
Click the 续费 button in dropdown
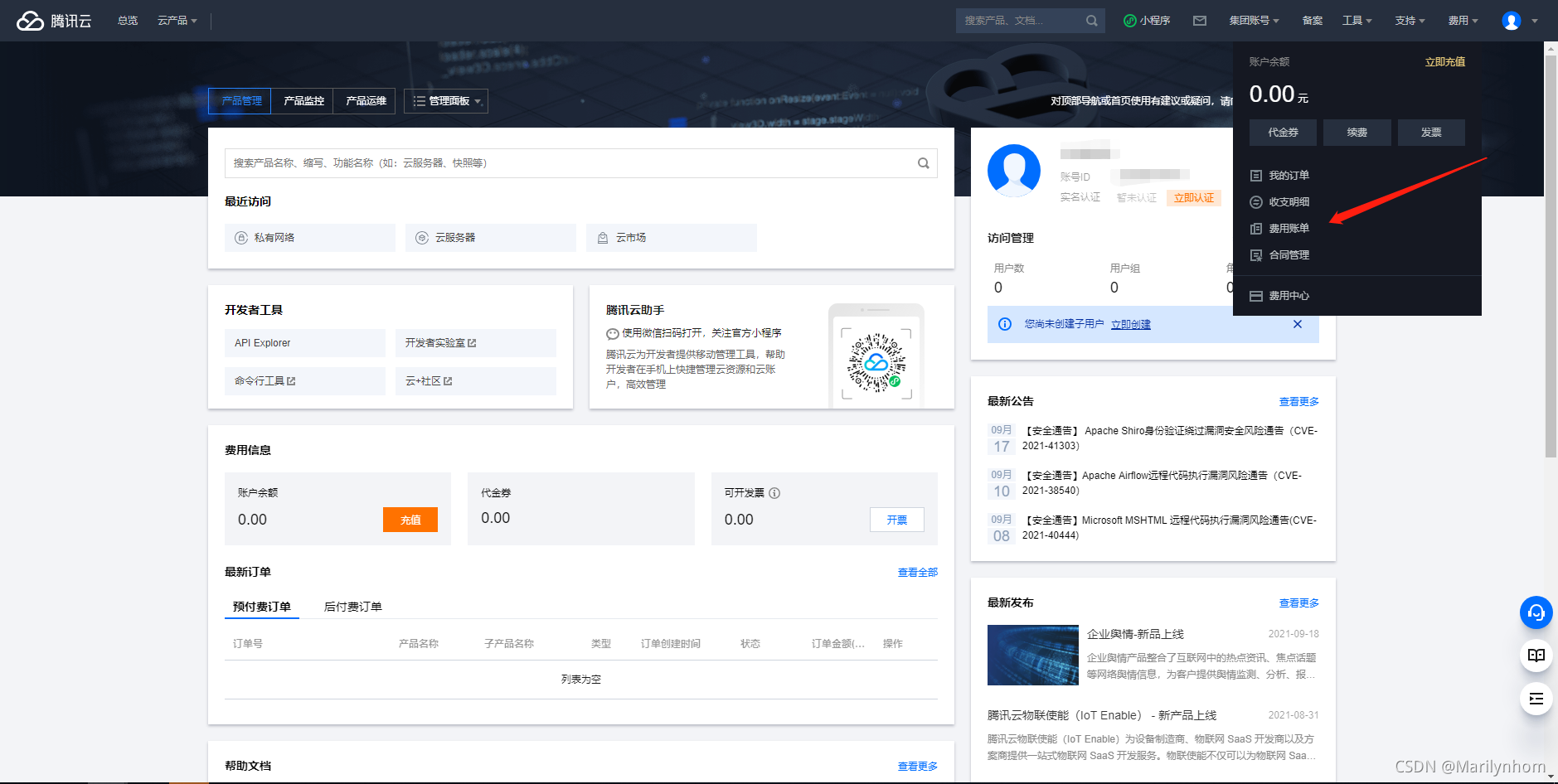tap(1357, 133)
